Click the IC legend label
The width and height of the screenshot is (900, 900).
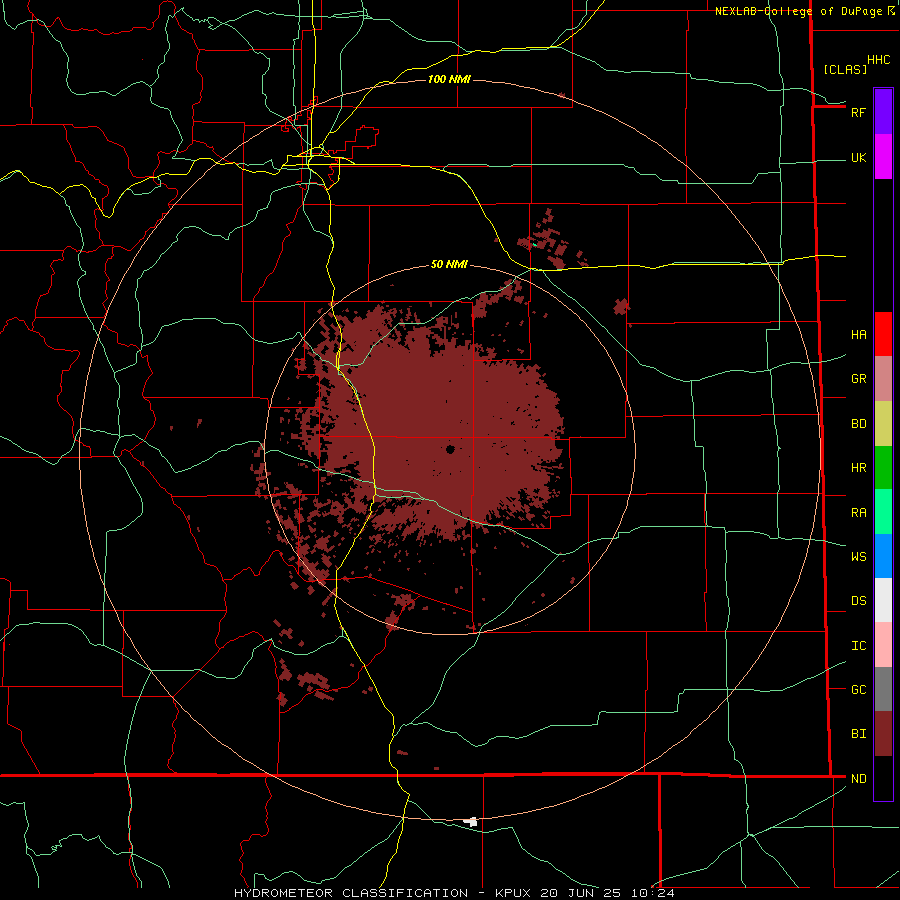tap(858, 646)
